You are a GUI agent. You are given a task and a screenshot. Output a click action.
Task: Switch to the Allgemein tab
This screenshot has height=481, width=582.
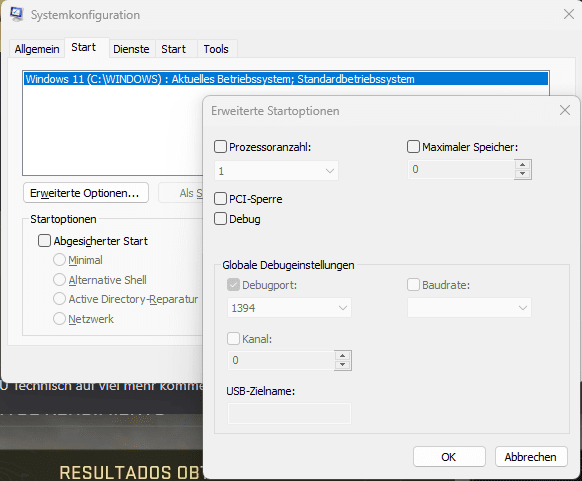click(37, 49)
